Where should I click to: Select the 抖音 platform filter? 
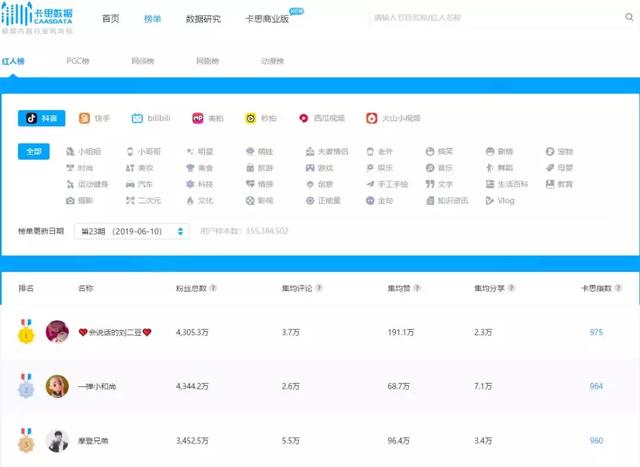[x=42, y=118]
